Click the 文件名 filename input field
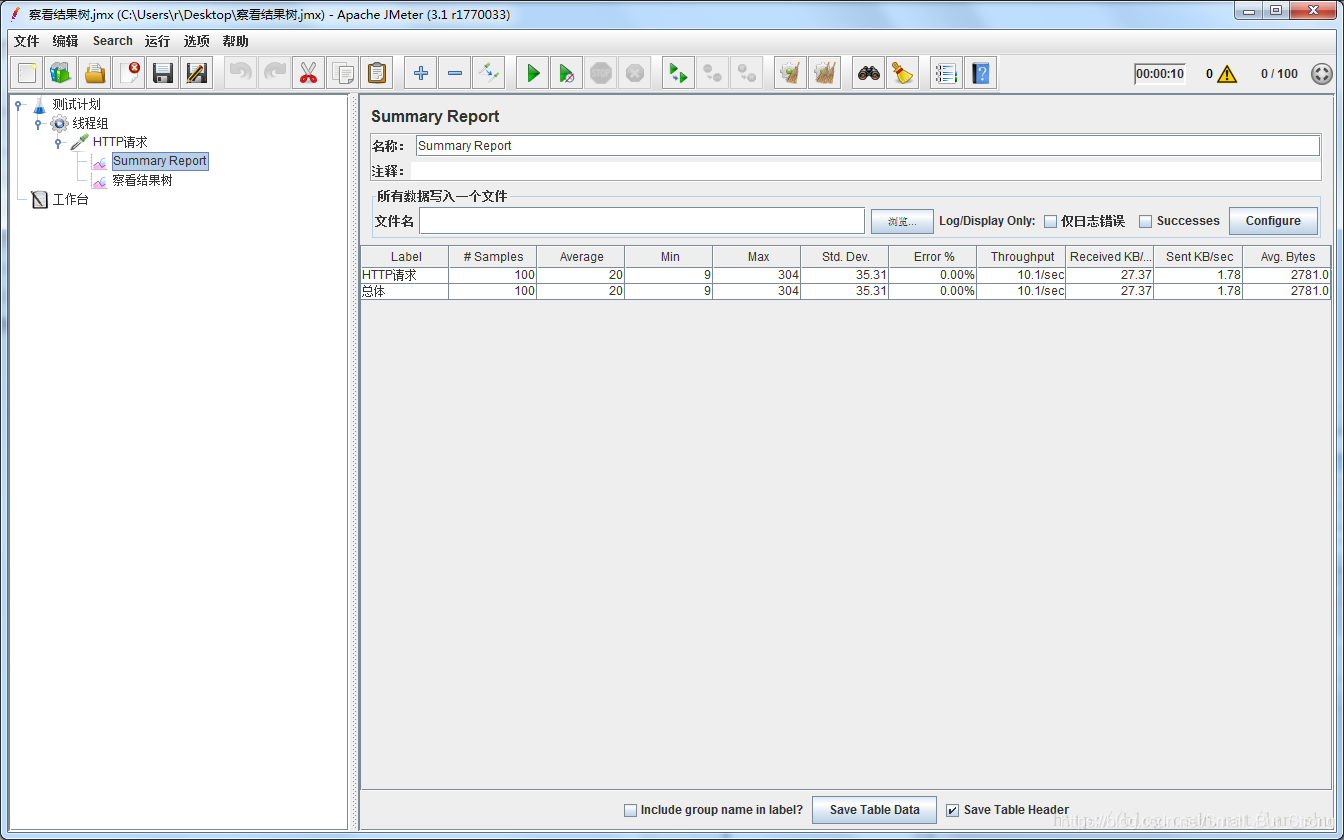The image size is (1344, 840). [642, 221]
